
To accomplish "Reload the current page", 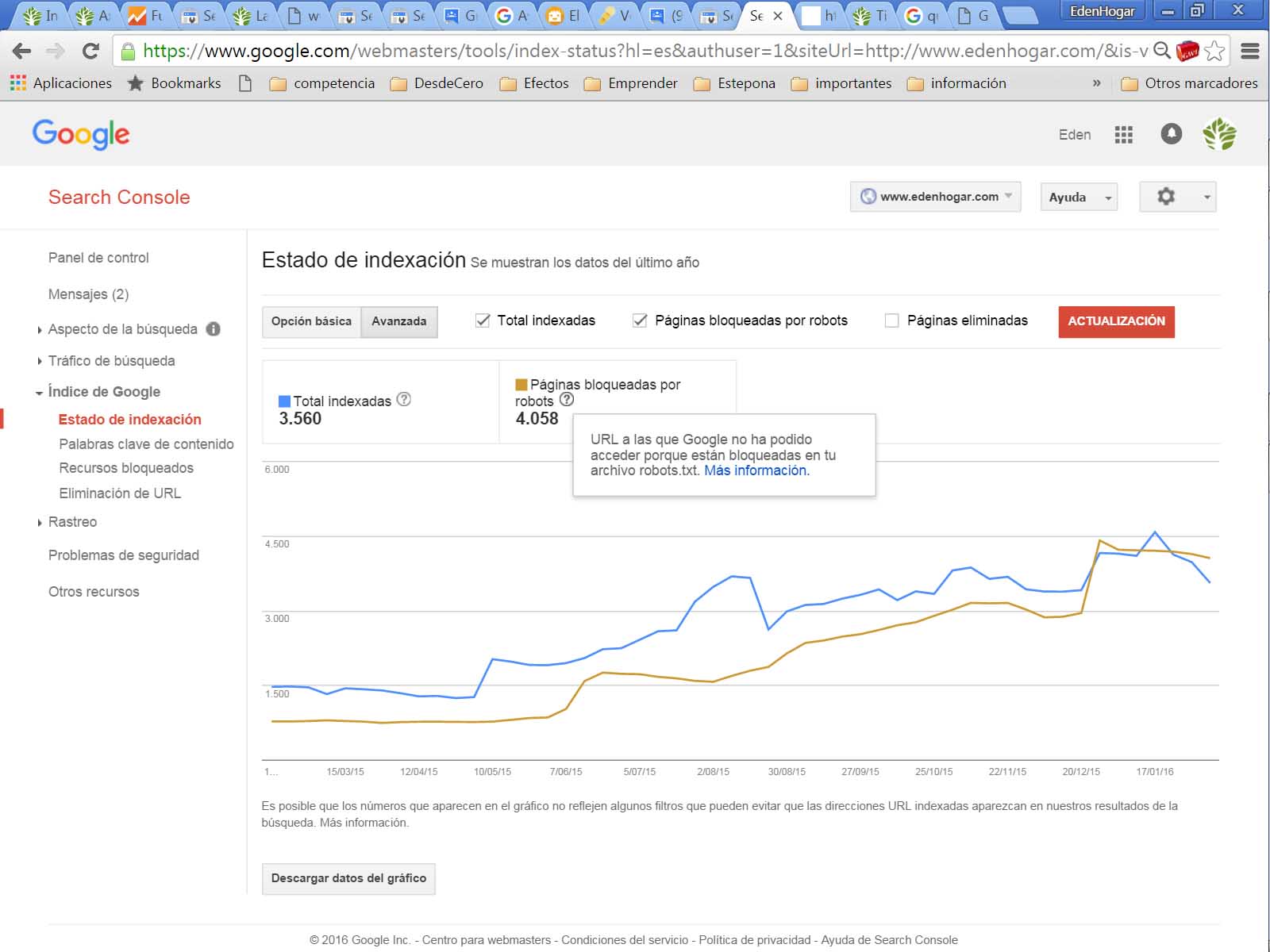I will tap(90, 52).
